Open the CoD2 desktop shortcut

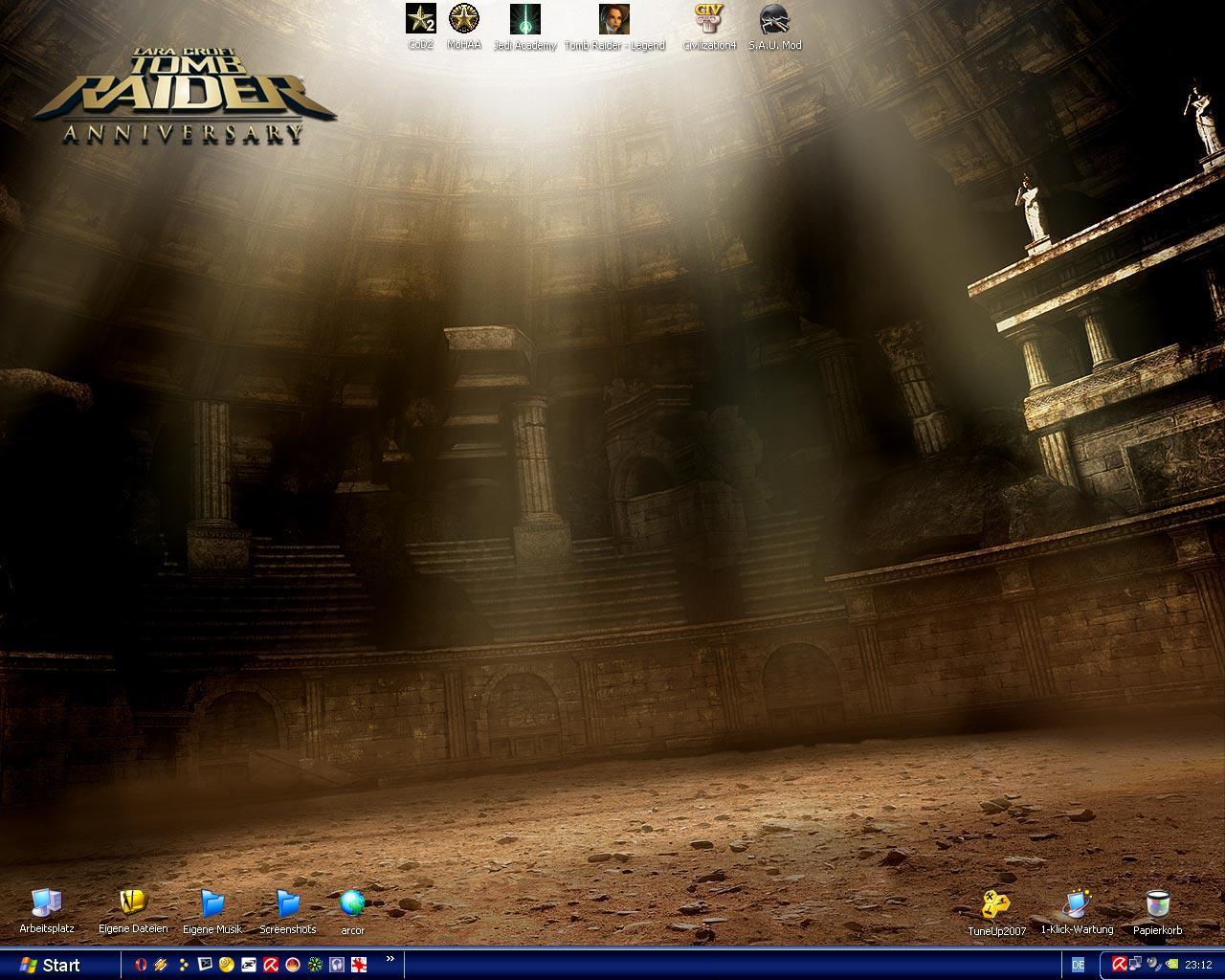tap(421, 25)
